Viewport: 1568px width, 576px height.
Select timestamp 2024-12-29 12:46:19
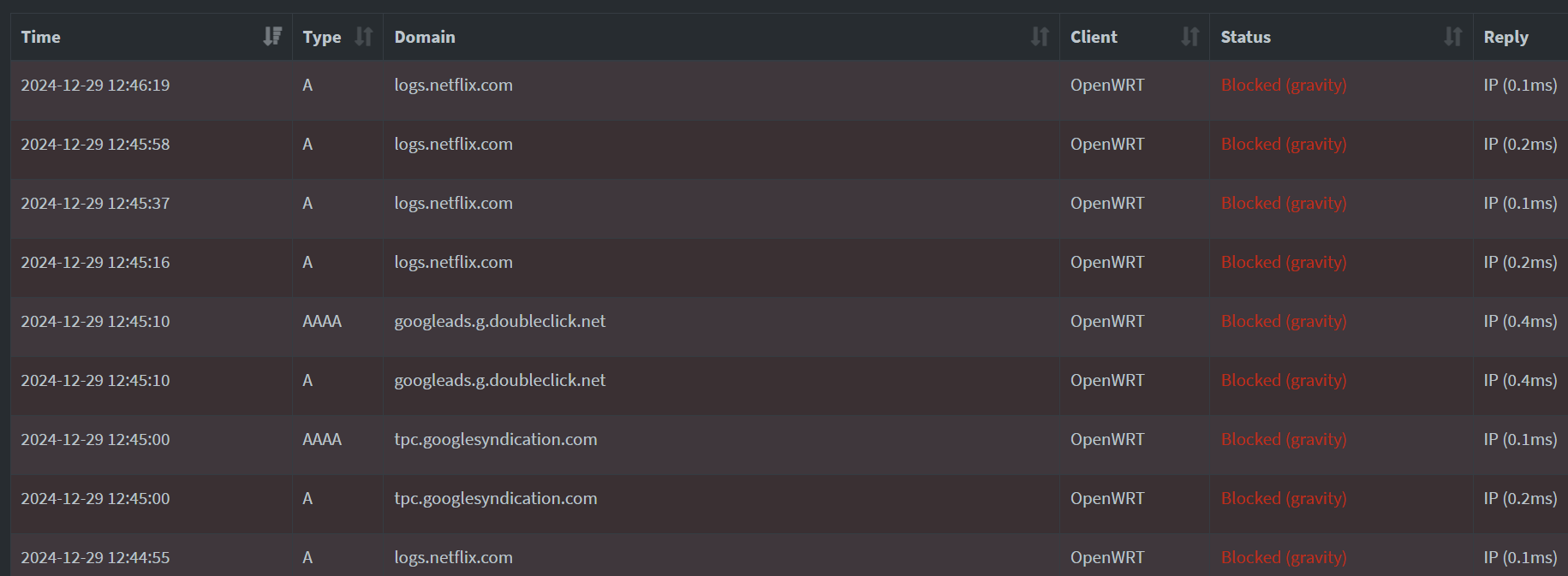(x=96, y=85)
